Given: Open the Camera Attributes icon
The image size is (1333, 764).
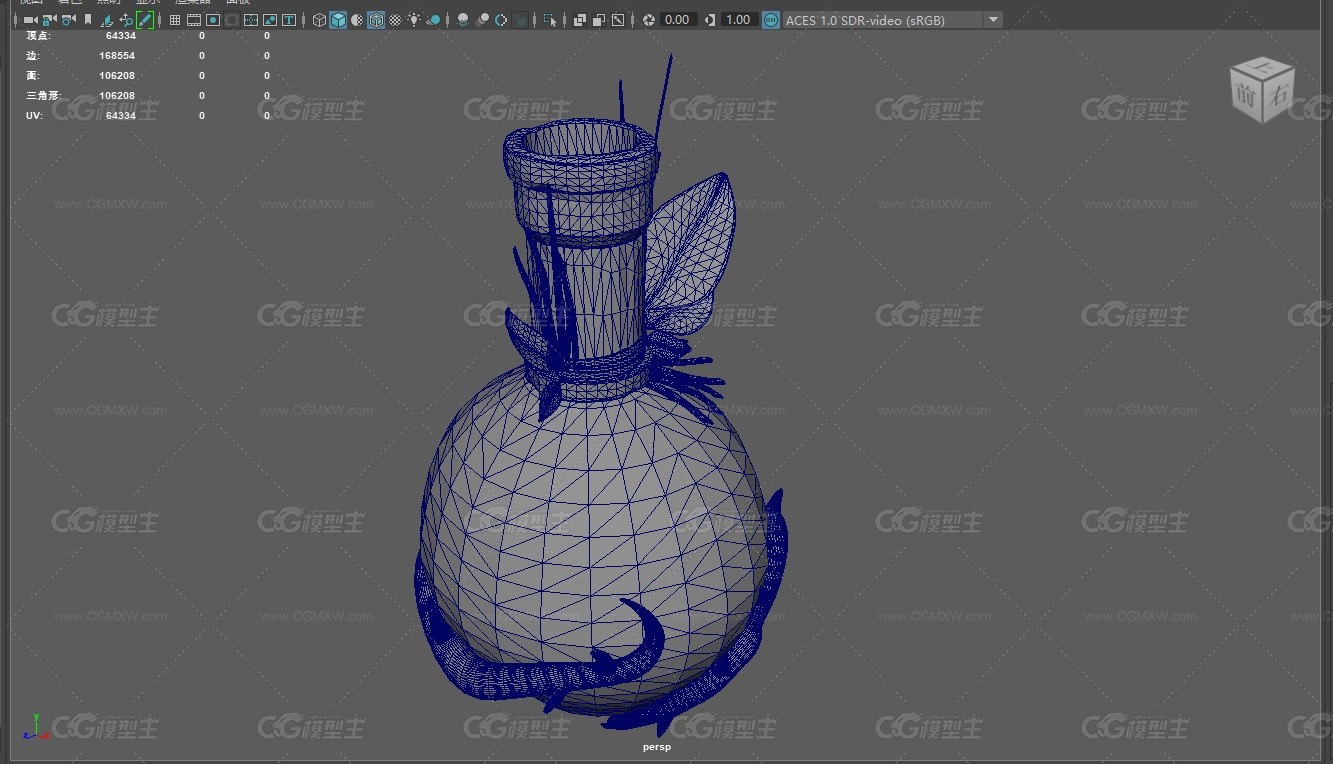Looking at the screenshot, I should tap(68, 20).
